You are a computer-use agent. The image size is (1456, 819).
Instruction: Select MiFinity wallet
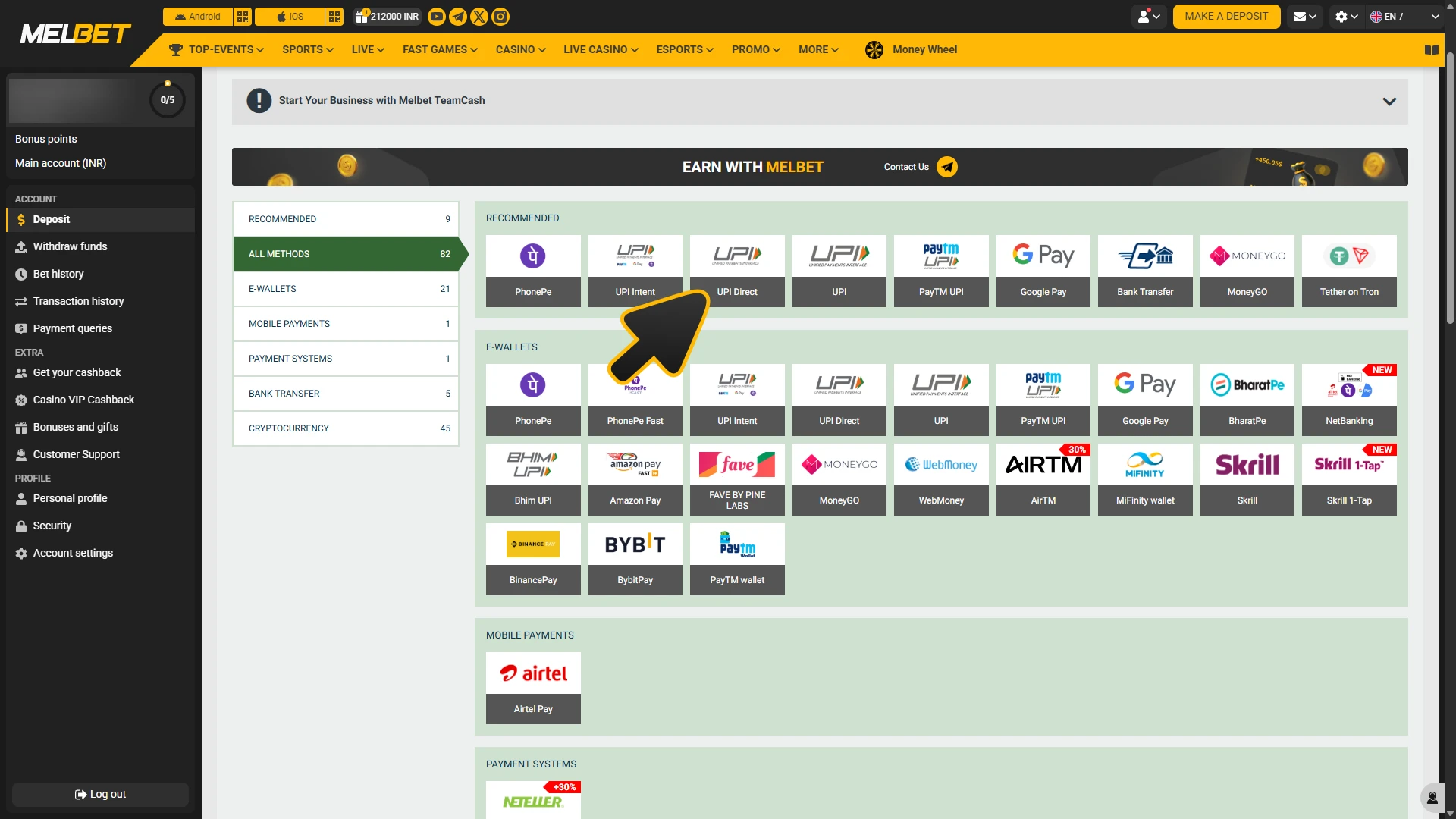[1145, 479]
